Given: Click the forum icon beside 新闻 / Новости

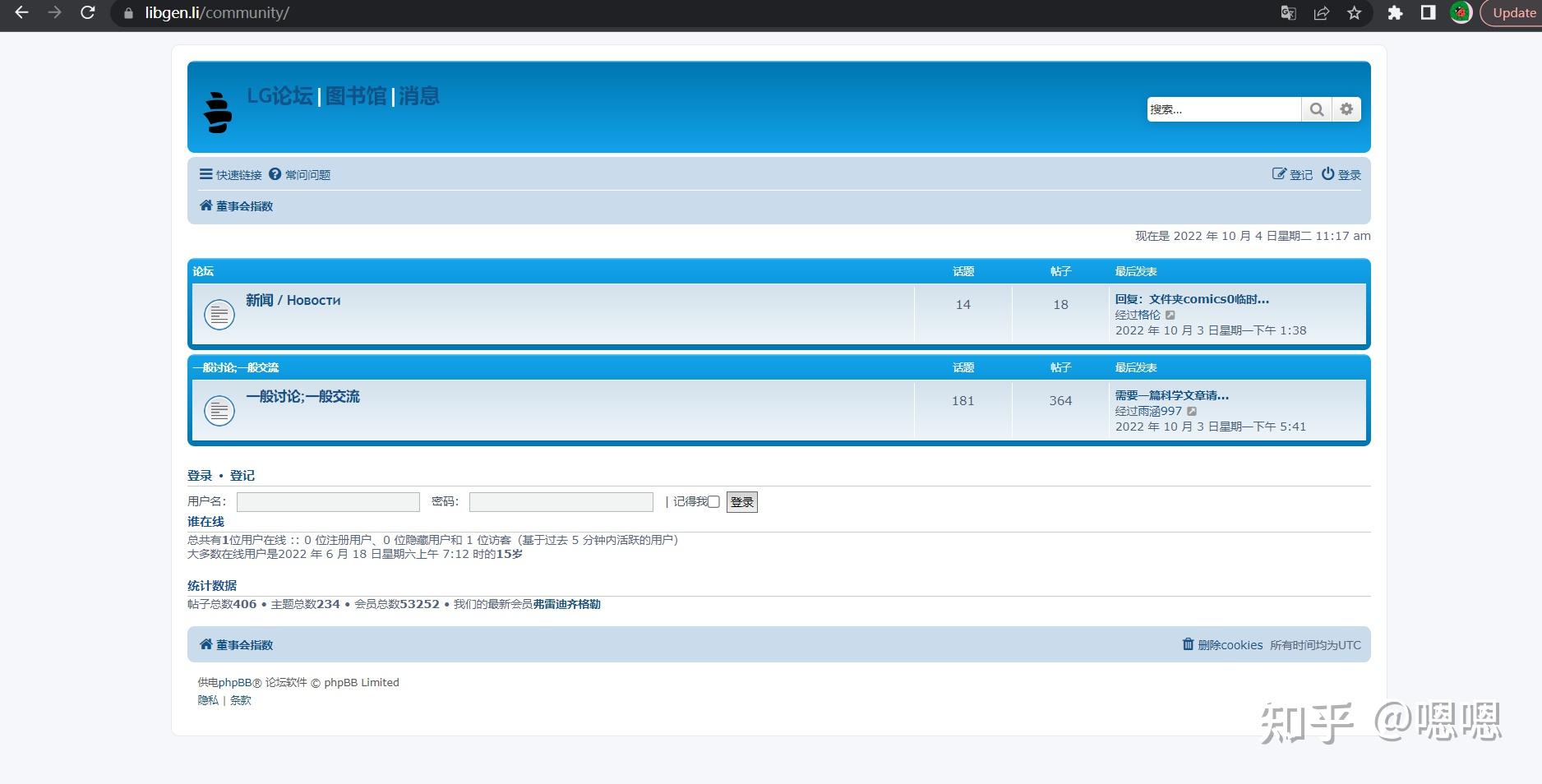Looking at the screenshot, I should coord(219,314).
